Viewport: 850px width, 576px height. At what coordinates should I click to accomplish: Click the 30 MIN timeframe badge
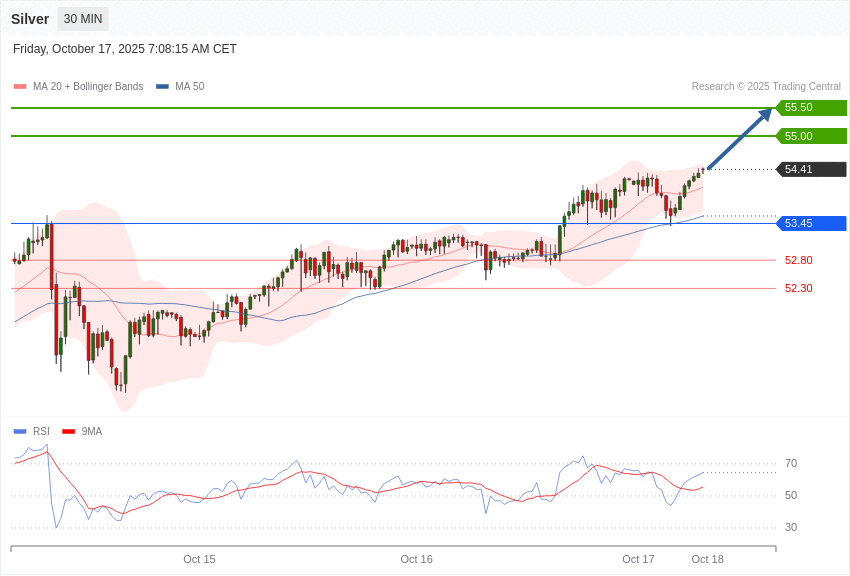(x=83, y=19)
